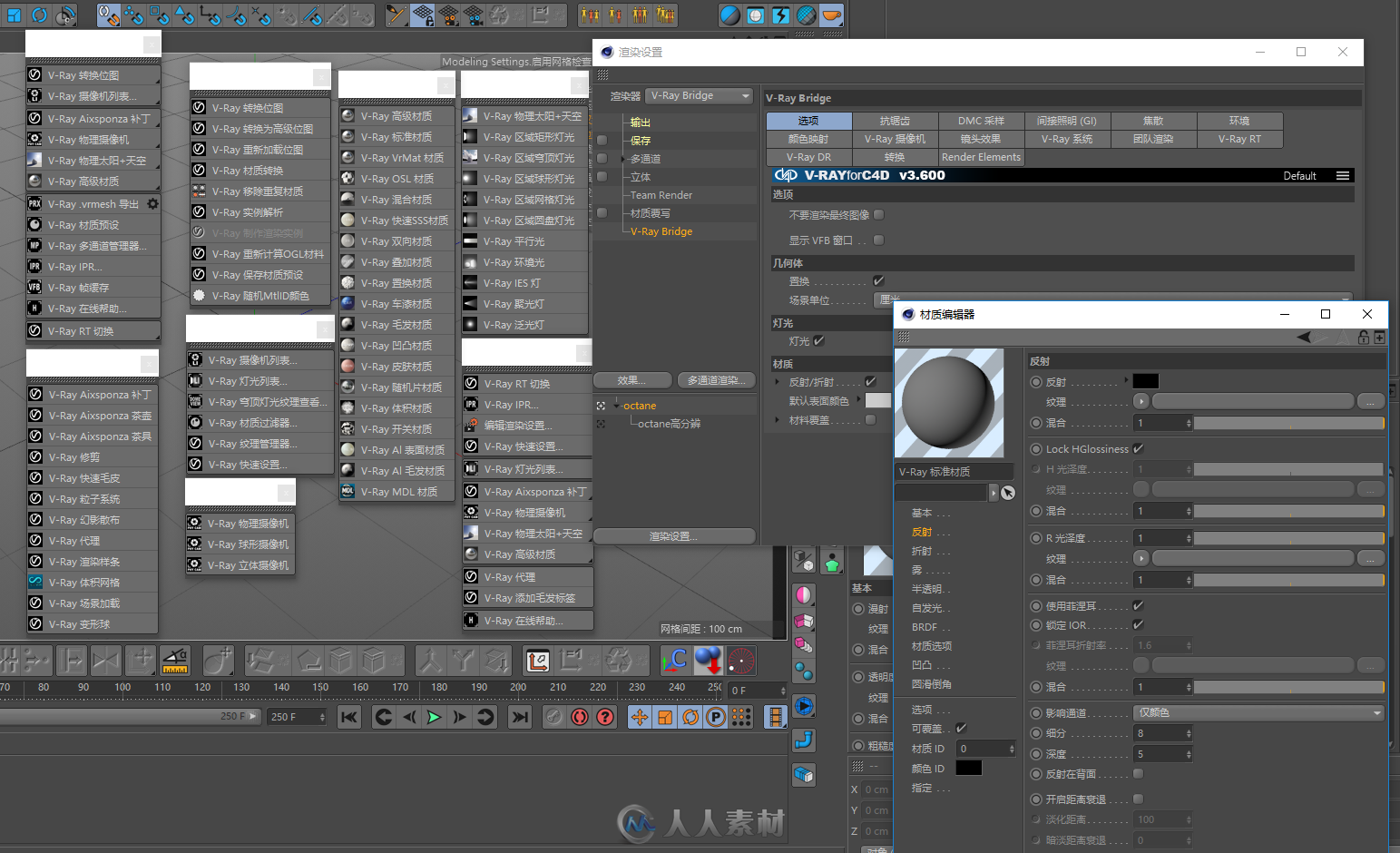Toggle the orange scale keyframe icon
1400x853 pixels.
(665, 717)
